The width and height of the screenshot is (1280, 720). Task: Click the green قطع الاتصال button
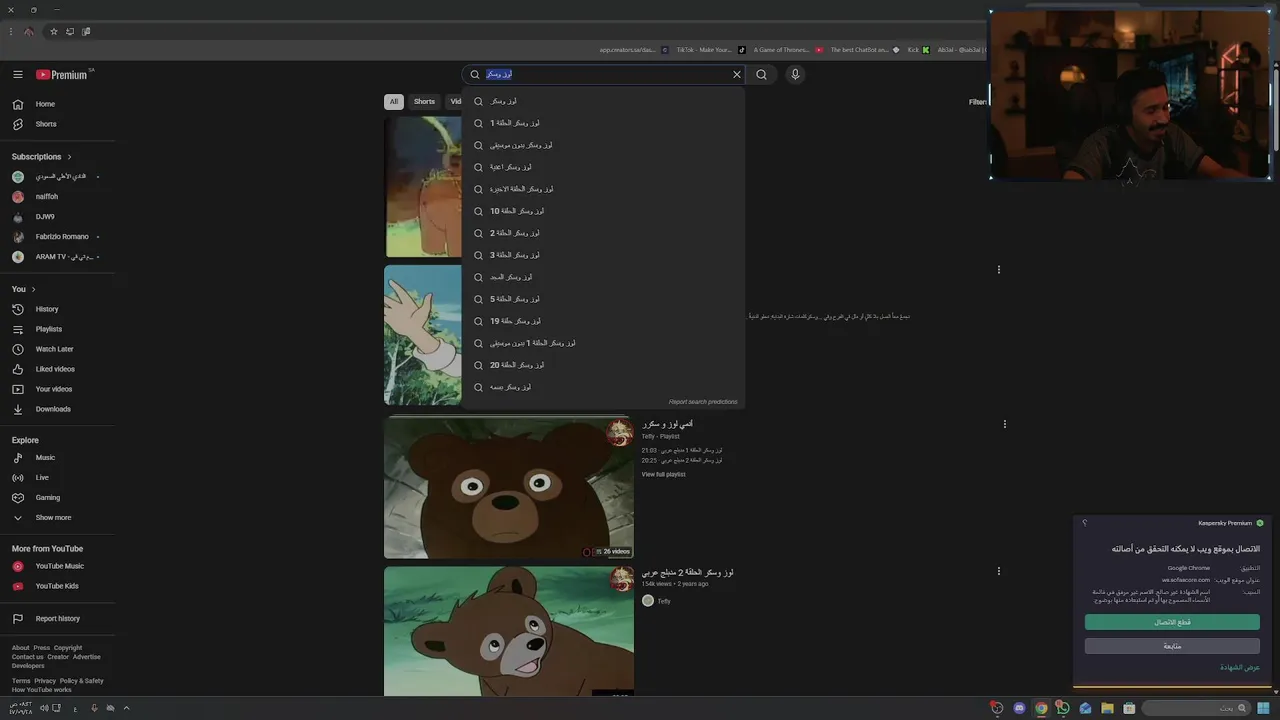click(x=1172, y=622)
